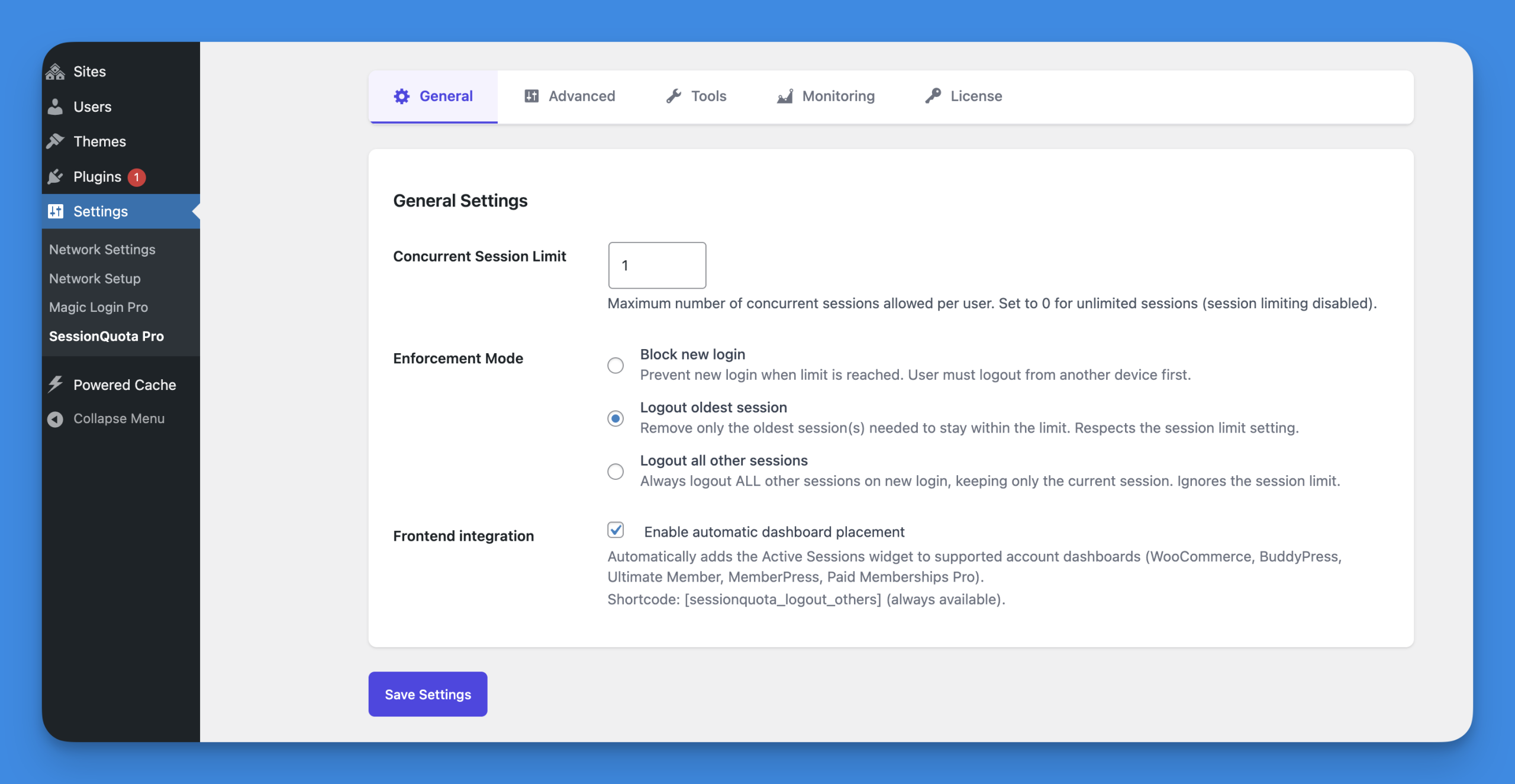Click the License key icon
This screenshot has height=784, width=1515.
click(933, 96)
